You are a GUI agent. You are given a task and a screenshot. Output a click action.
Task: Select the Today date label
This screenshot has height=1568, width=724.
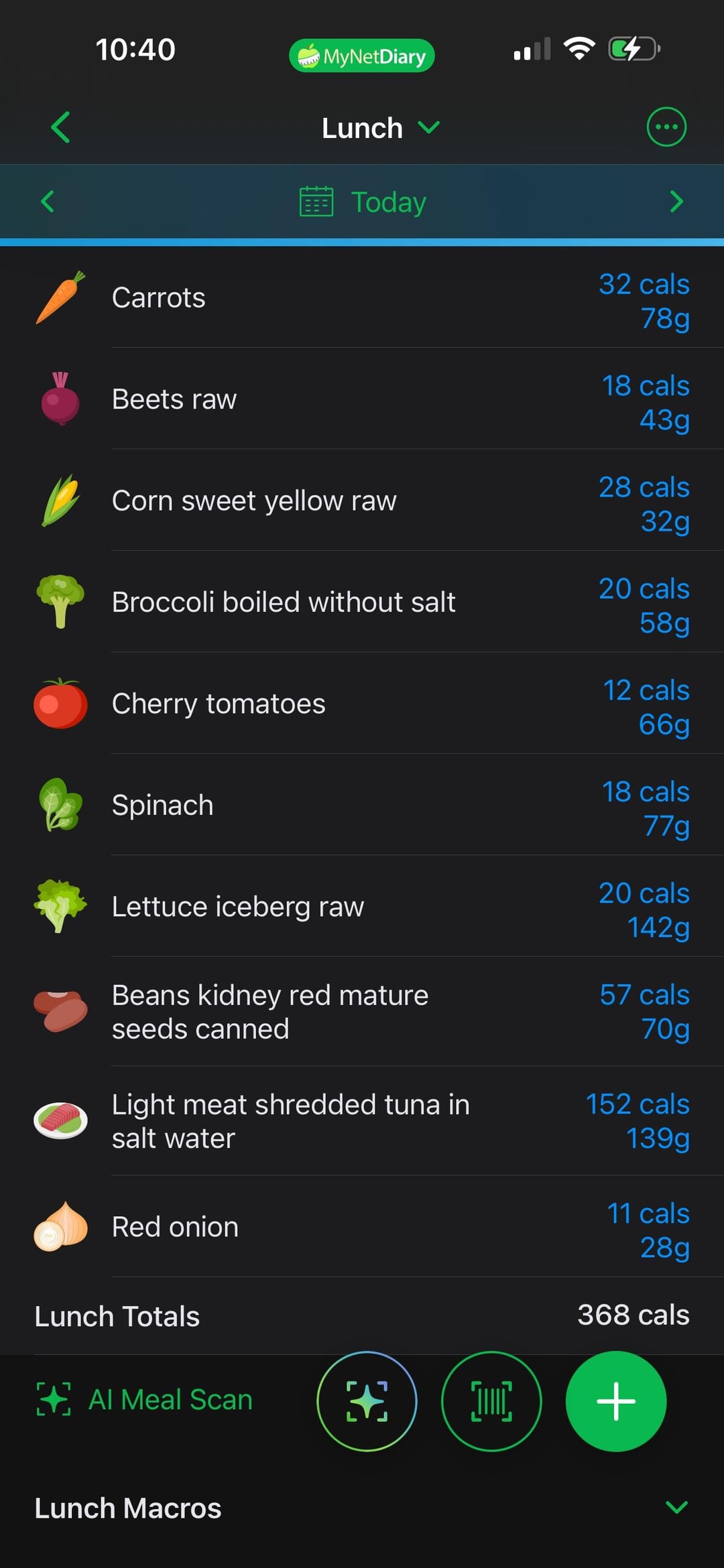(389, 202)
